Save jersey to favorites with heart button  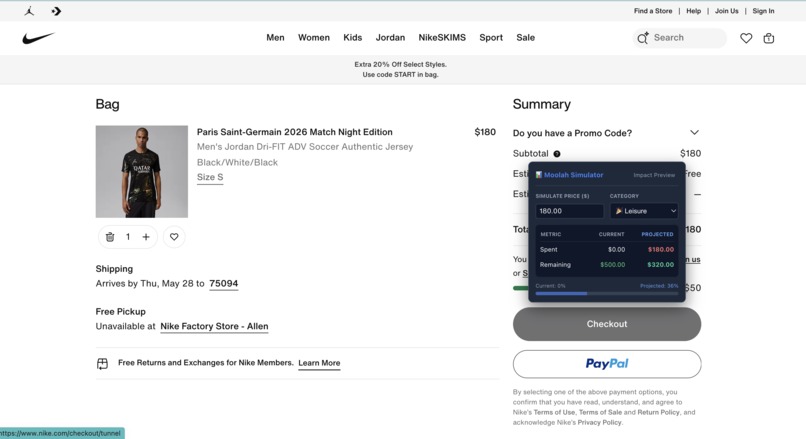tap(174, 237)
